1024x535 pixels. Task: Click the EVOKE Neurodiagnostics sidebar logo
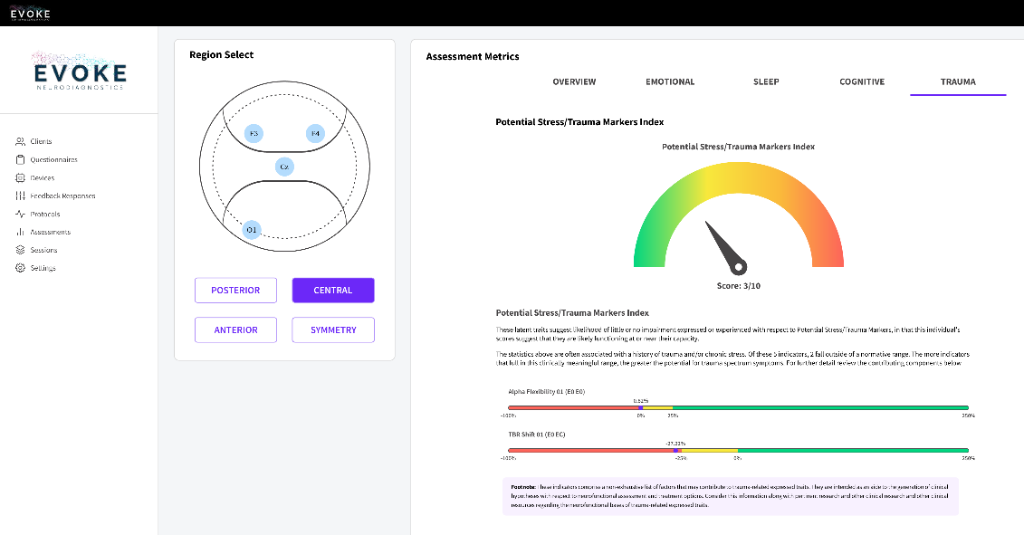[x=80, y=72]
